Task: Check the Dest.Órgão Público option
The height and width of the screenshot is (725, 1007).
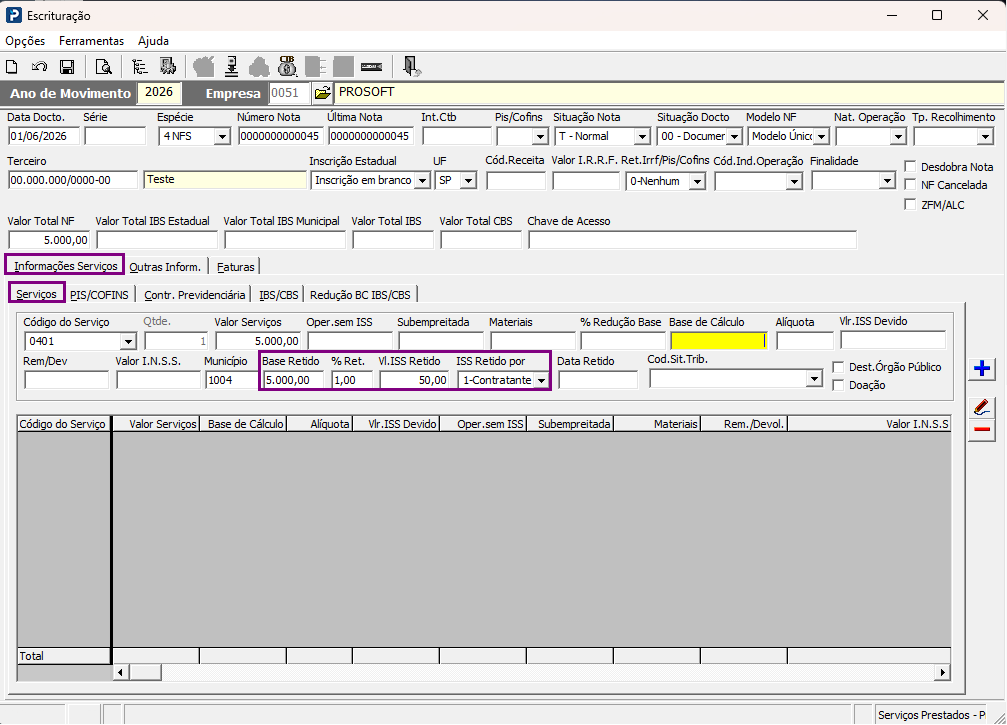Action: (837, 367)
